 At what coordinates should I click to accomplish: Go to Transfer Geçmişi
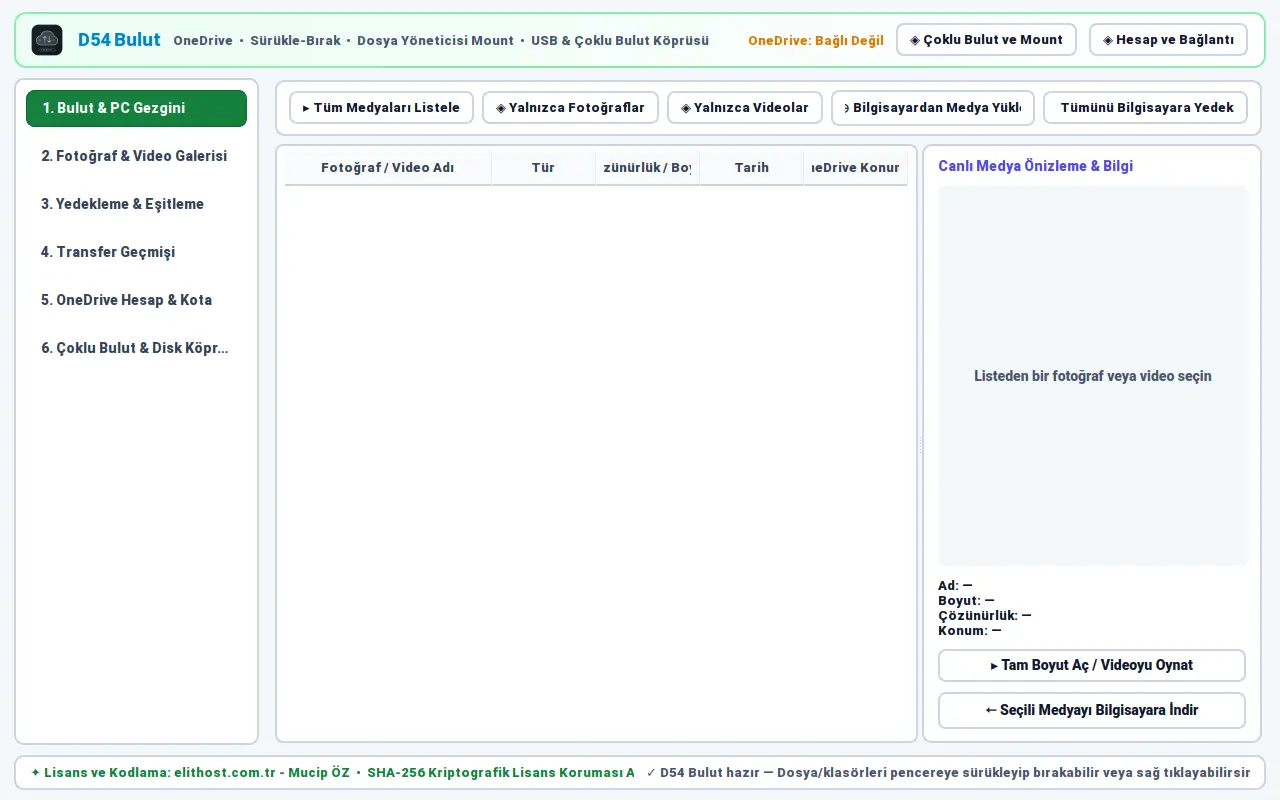[136, 252]
